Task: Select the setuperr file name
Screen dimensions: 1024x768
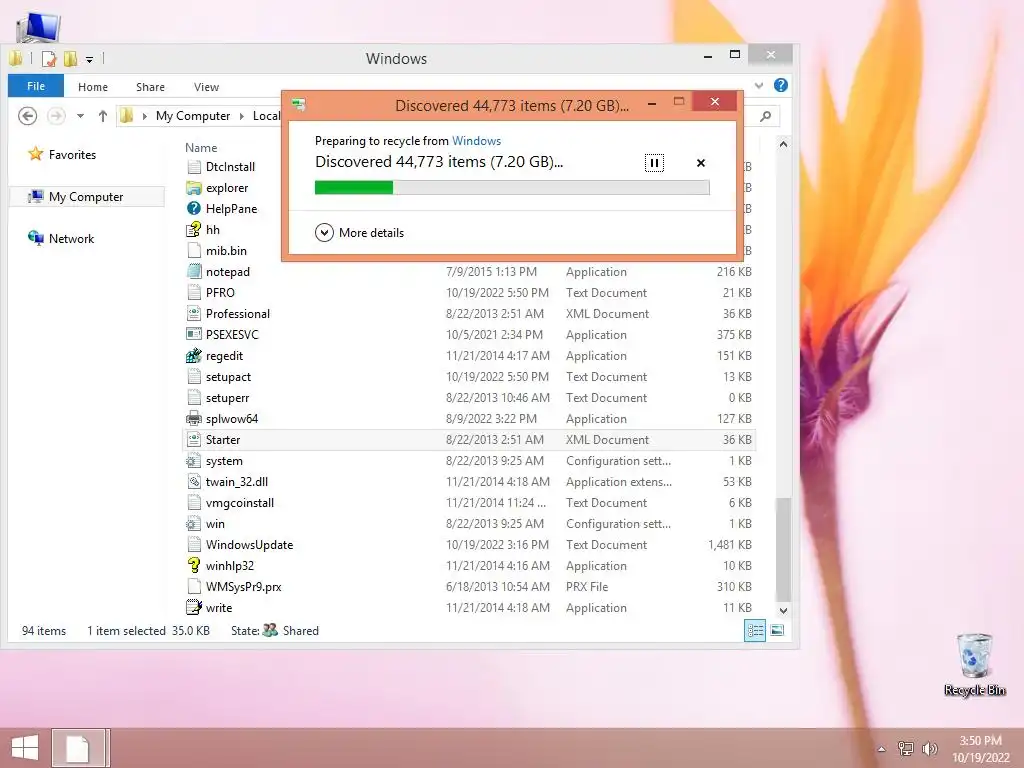Action: (x=227, y=398)
